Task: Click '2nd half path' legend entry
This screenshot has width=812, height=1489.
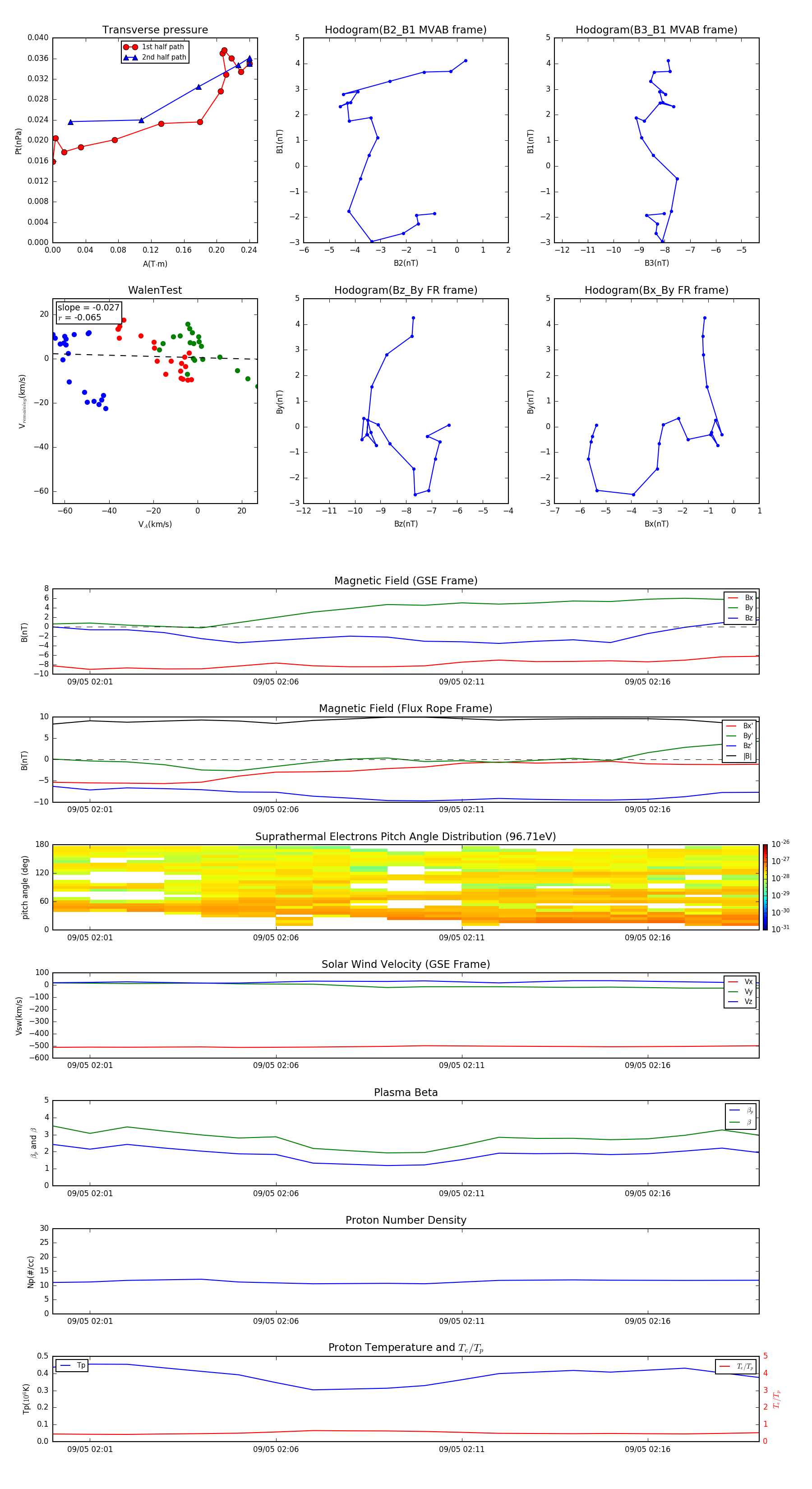Action: [x=155, y=57]
